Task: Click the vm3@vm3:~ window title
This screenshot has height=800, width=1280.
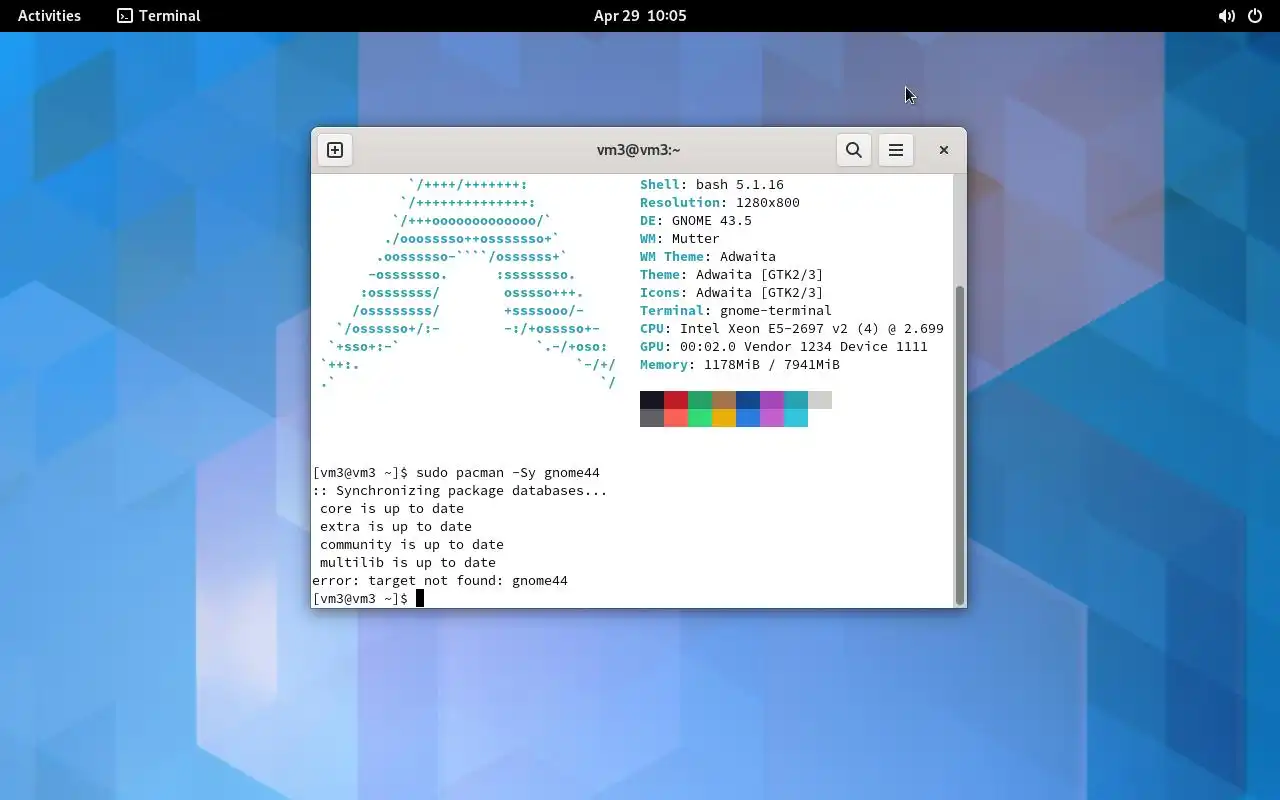Action: (x=638, y=150)
